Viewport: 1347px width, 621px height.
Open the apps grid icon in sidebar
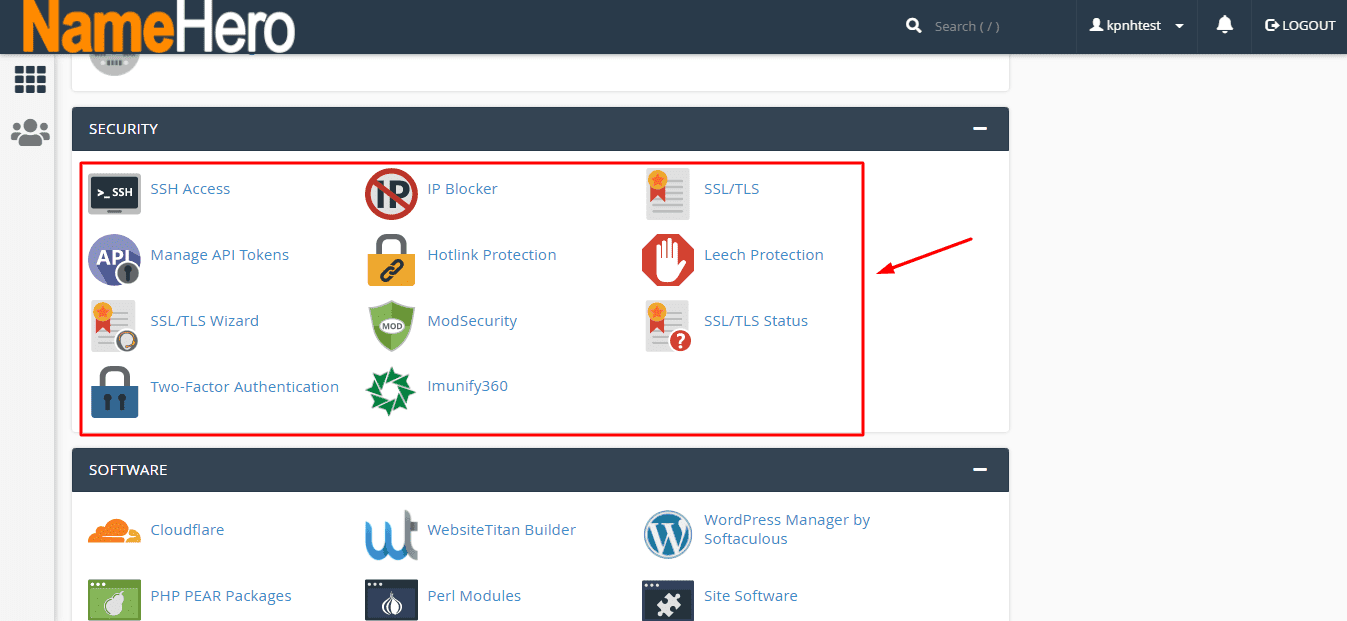tap(30, 79)
